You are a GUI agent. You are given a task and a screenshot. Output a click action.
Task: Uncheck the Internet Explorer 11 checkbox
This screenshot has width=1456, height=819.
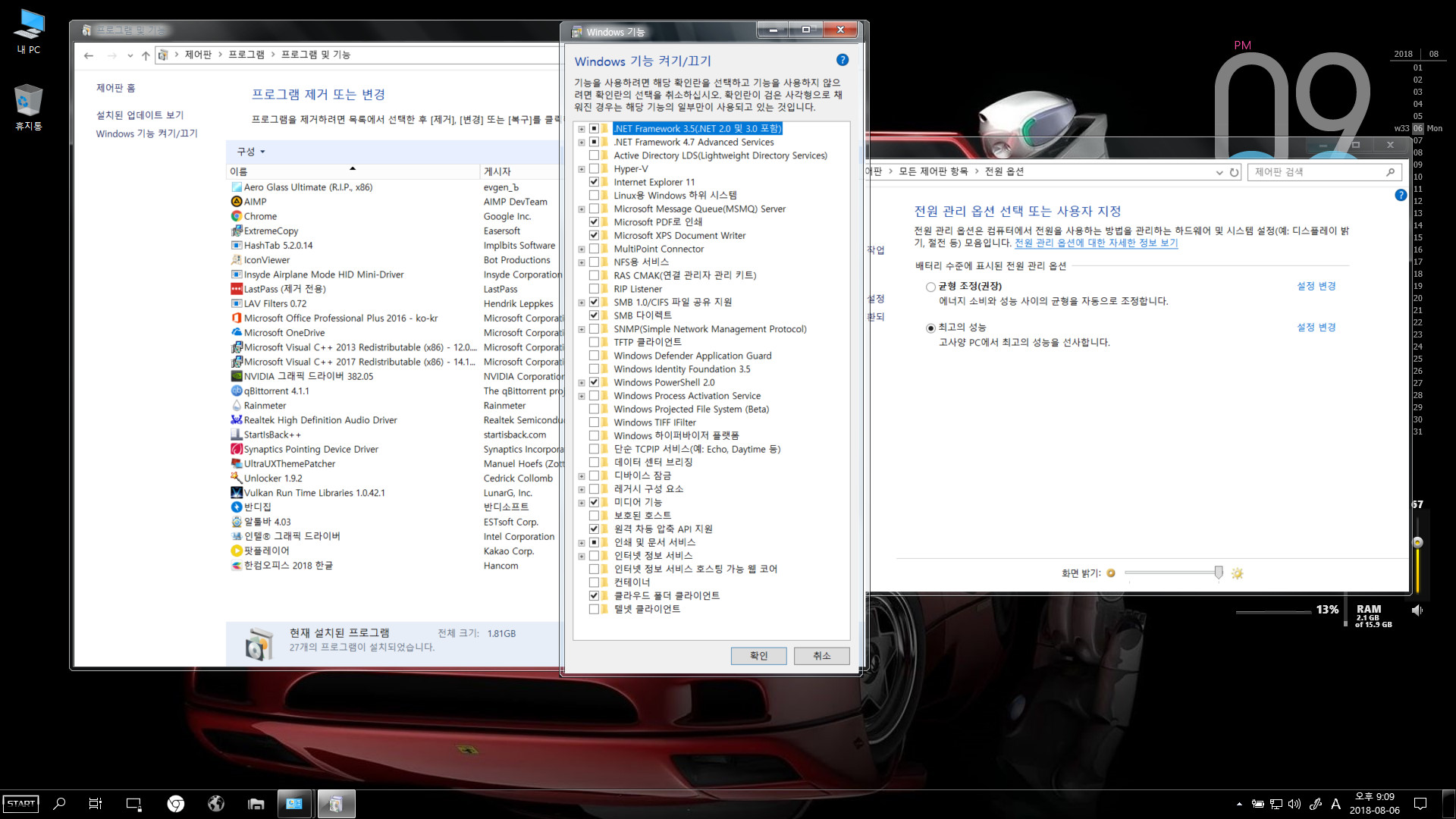(594, 182)
